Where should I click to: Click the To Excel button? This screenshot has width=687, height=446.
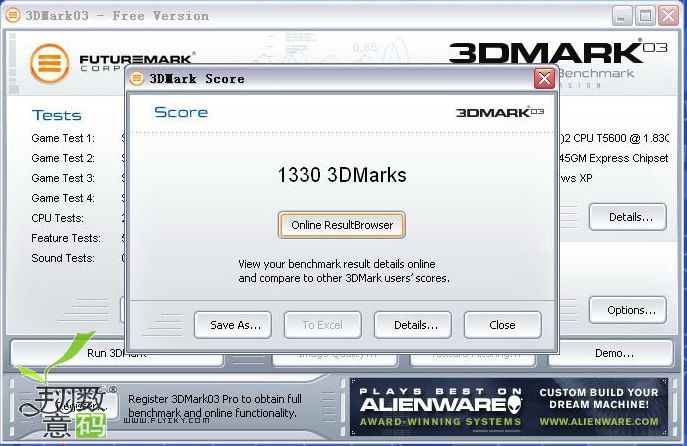click(x=322, y=325)
